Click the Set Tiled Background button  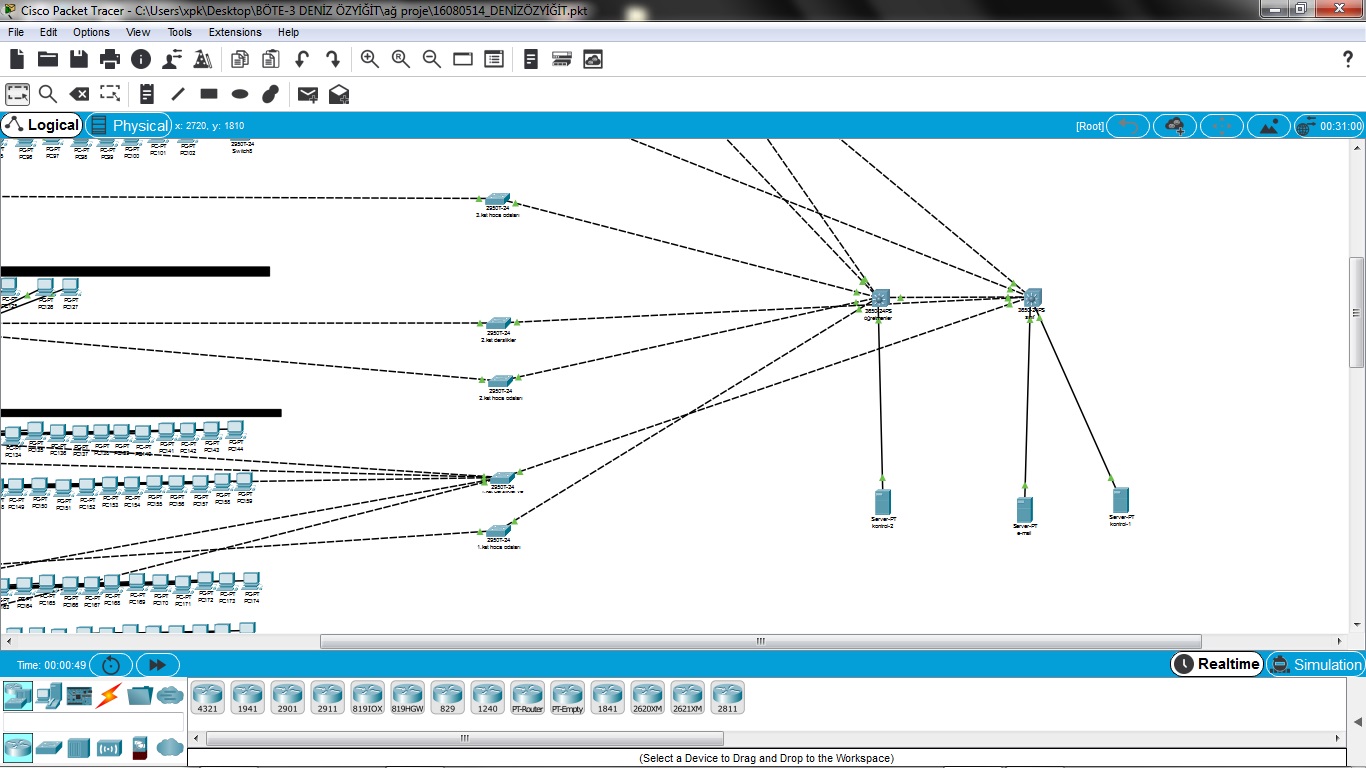coord(1269,126)
